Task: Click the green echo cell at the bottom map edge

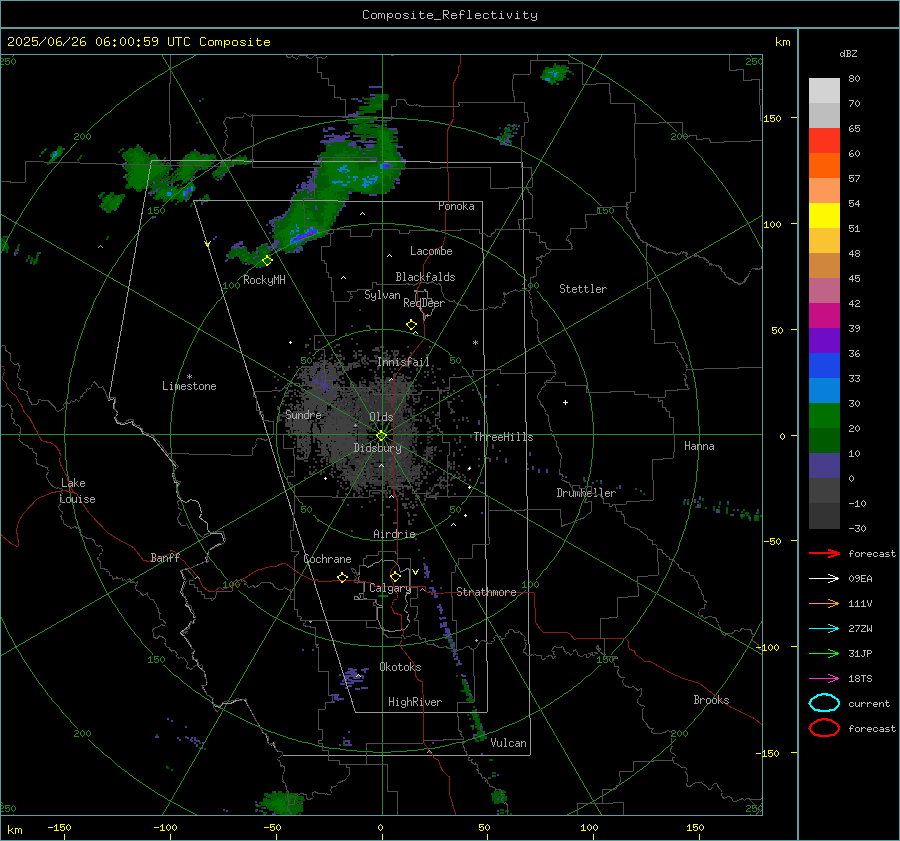Action: (280, 803)
